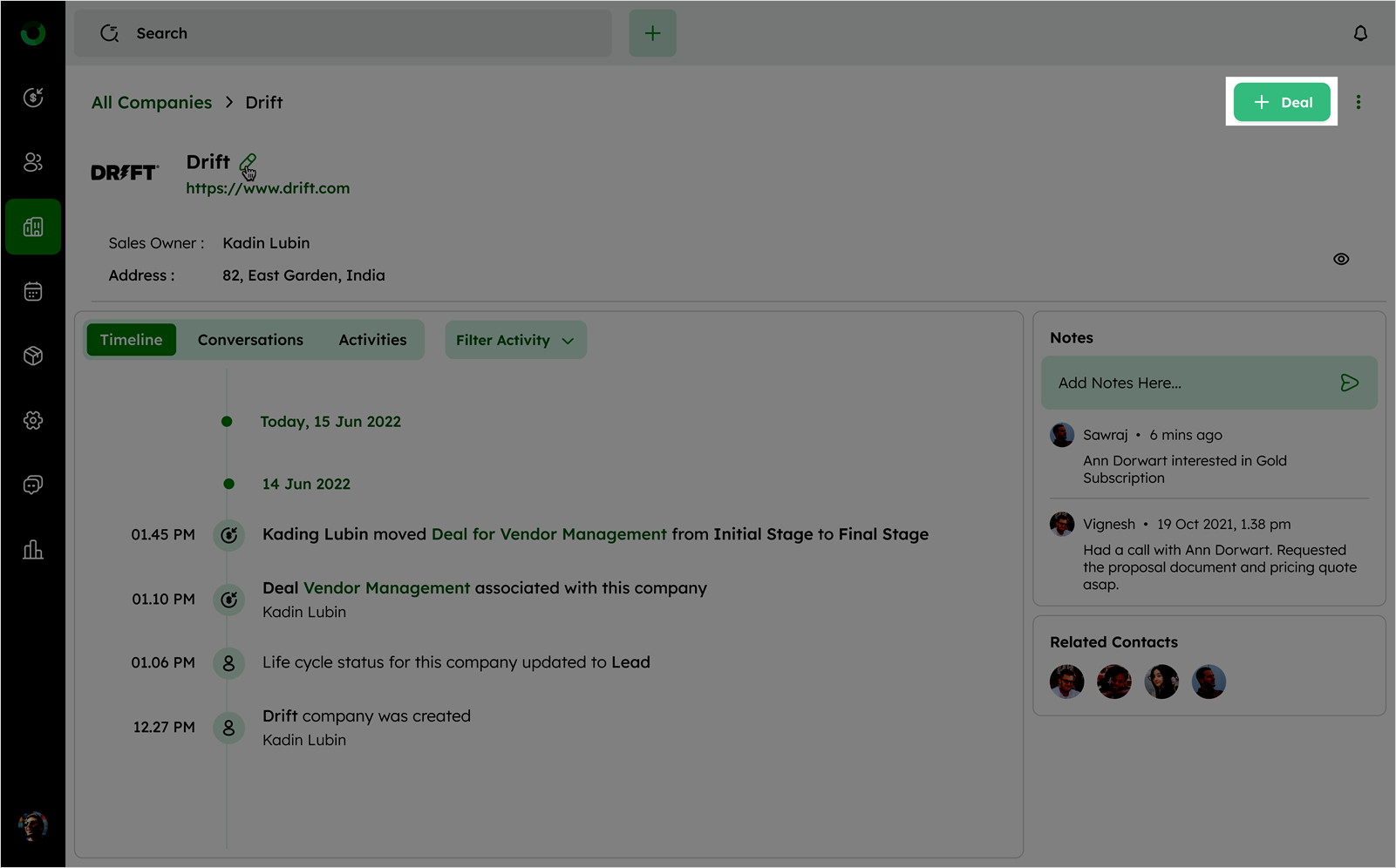Open the Products box icon in sidebar
1396x868 pixels.
pyautogui.click(x=33, y=356)
